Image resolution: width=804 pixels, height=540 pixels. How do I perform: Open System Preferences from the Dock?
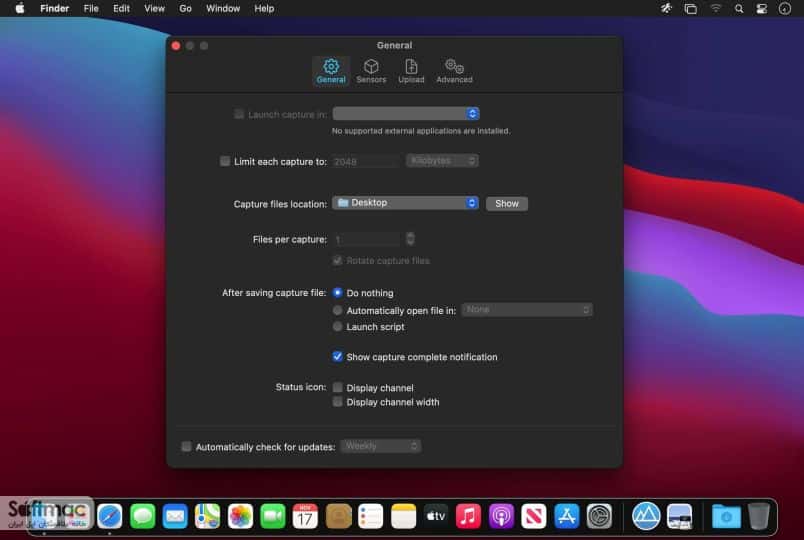(x=599, y=516)
